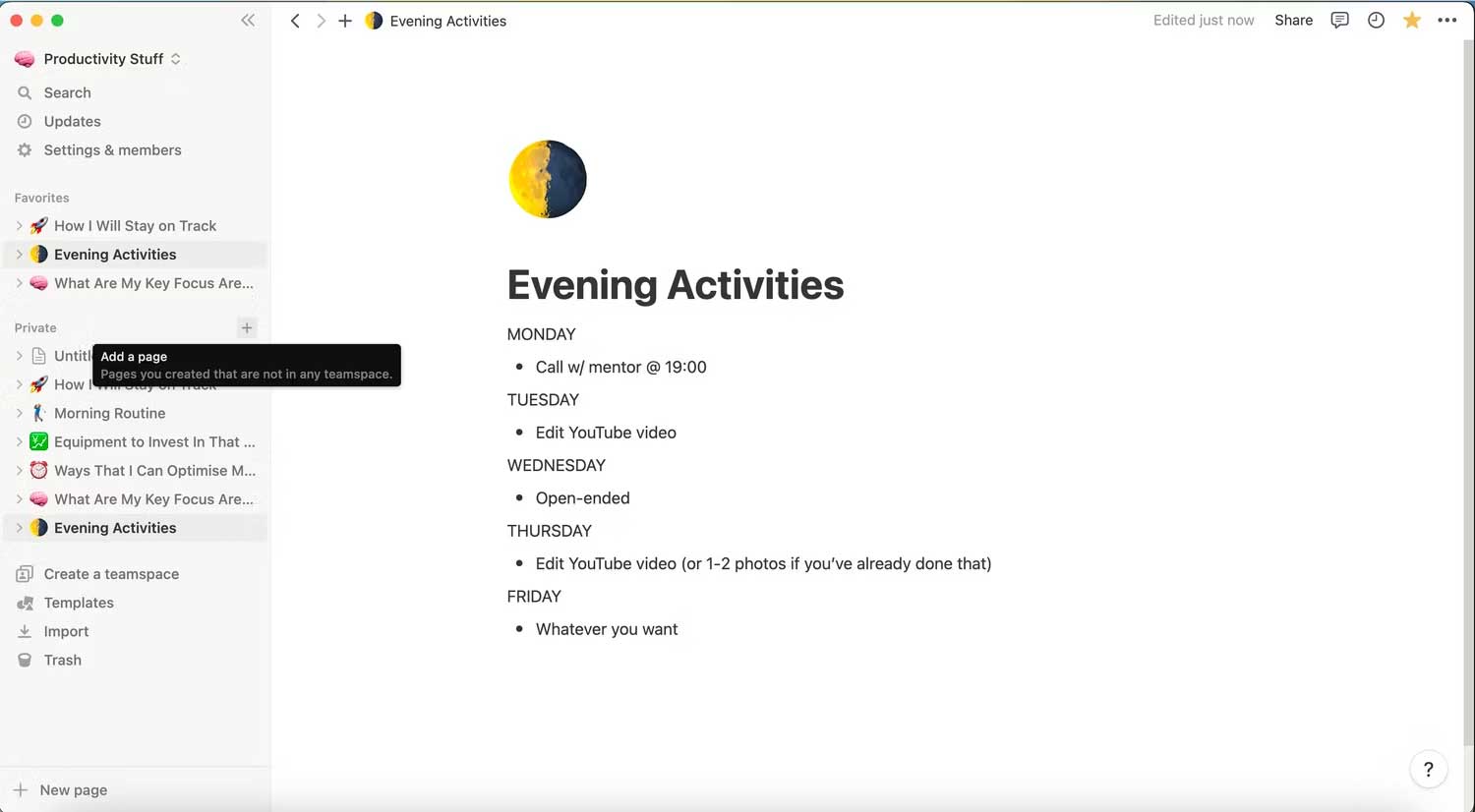
Task: Open Ways That I Can Optimise M... page
Action: [x=154, y=470]
